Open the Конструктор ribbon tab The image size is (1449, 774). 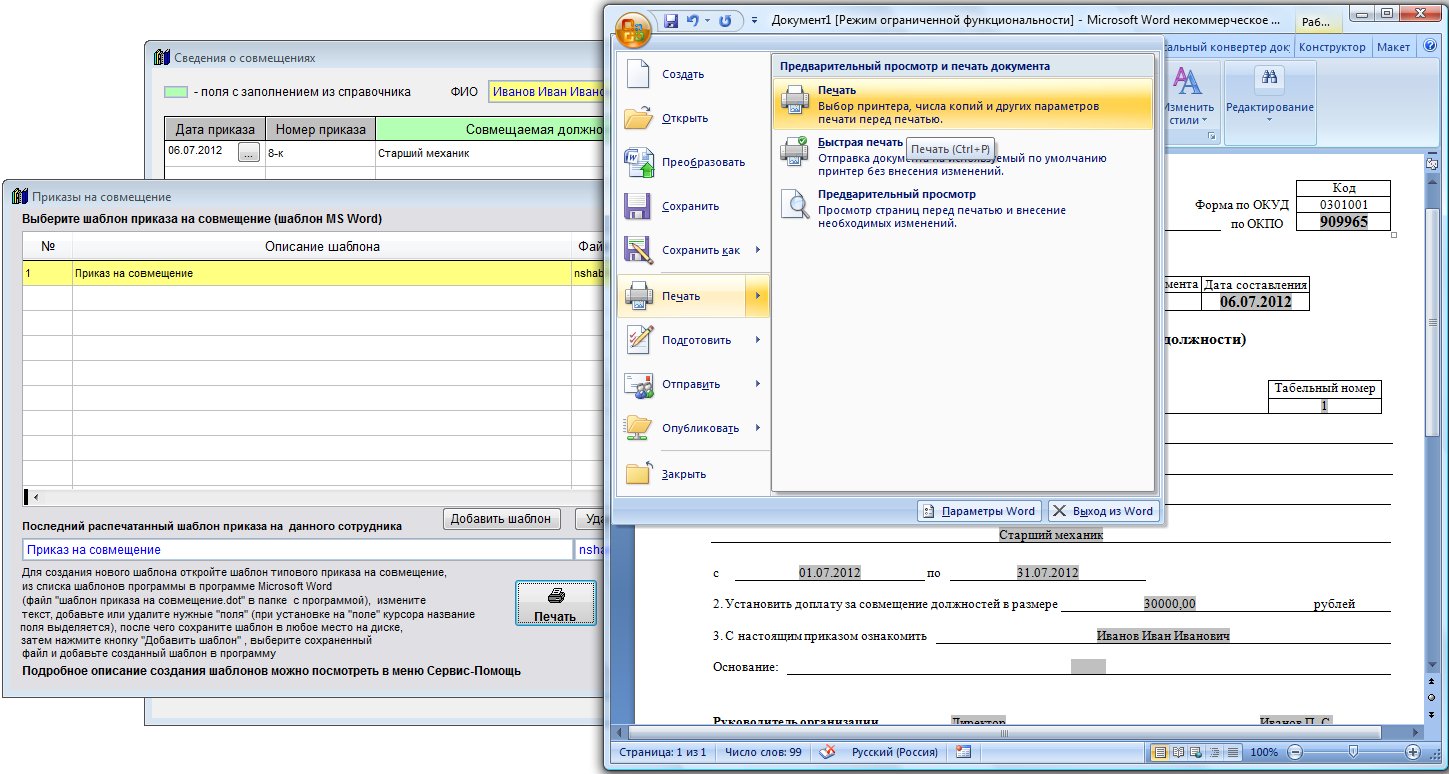coord(1331,47)
